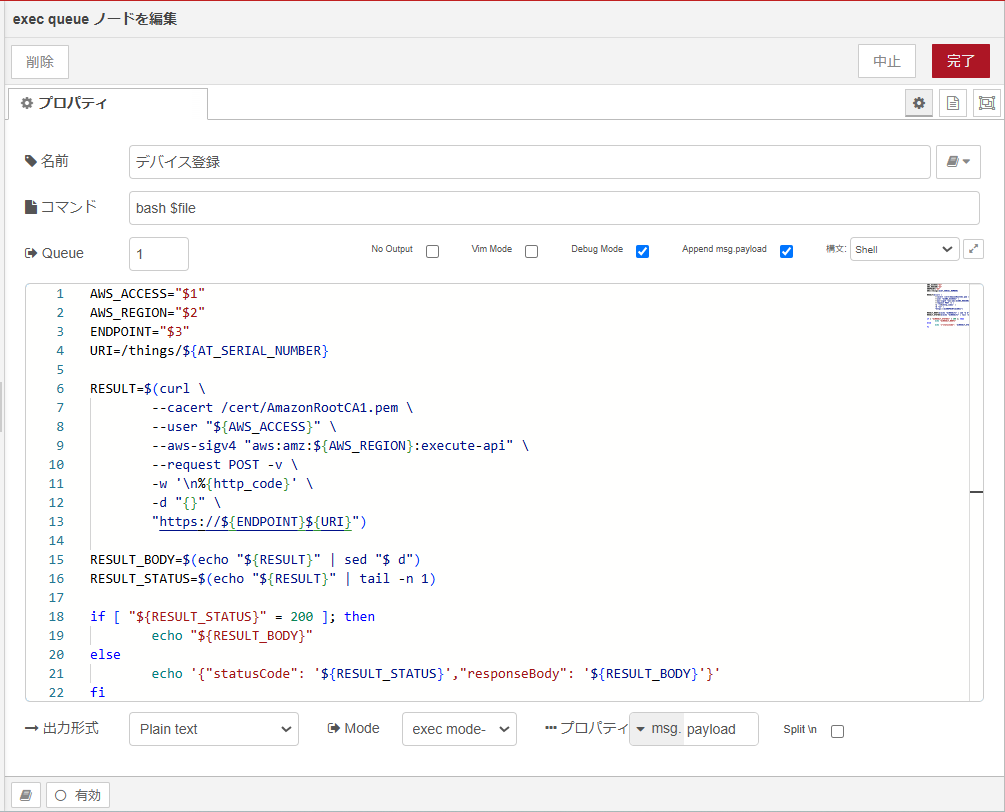Click the --user line in code
The height and width of the screenshot is (812, 1005).
pos(244,427)
